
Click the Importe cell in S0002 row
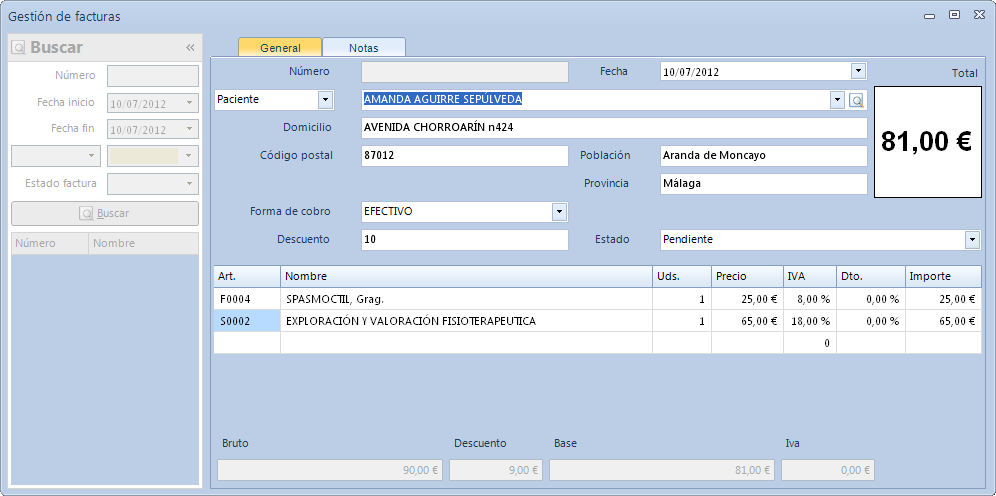pyautogui.click(x=943, y=321)
